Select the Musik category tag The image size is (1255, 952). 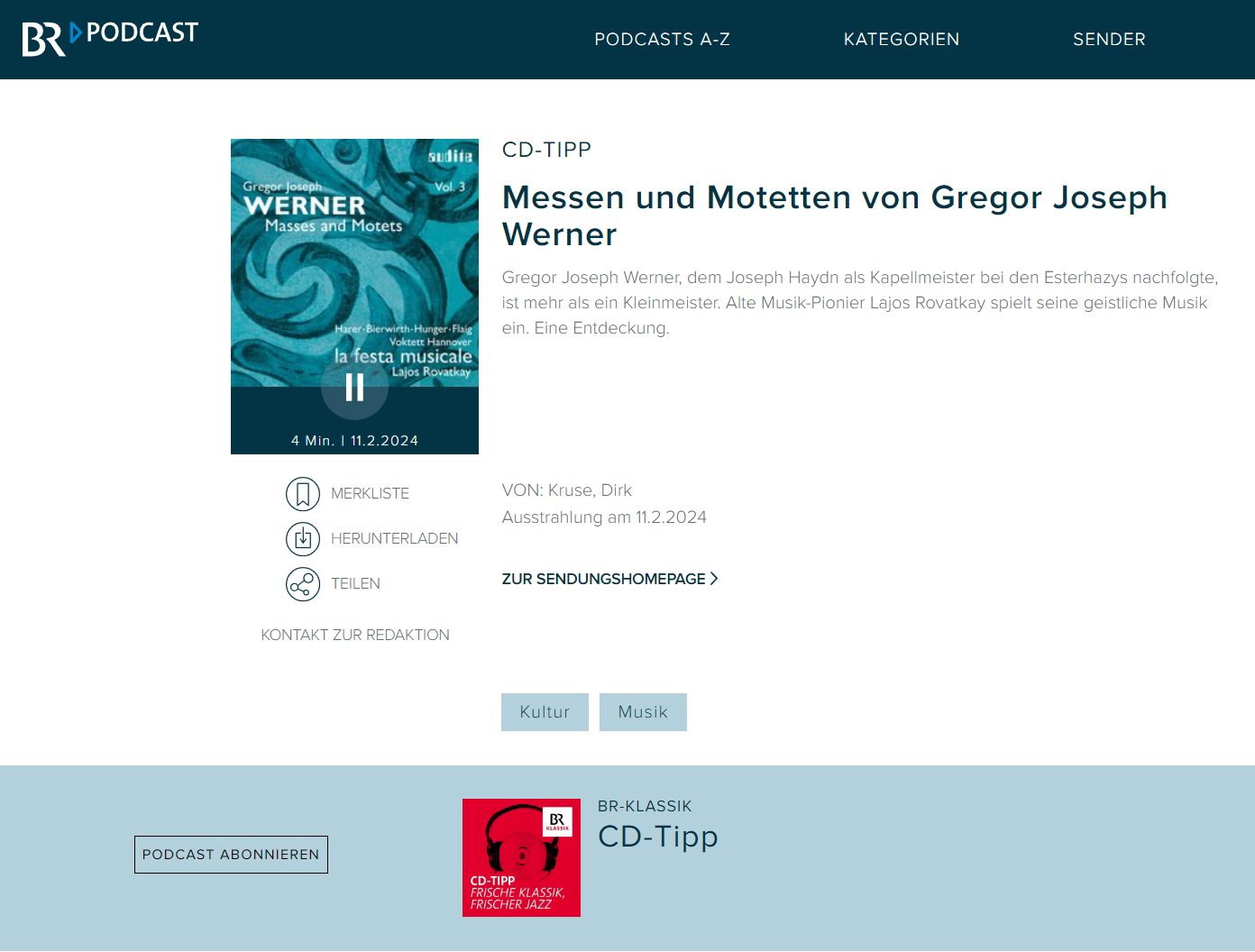tap(643, 712)
